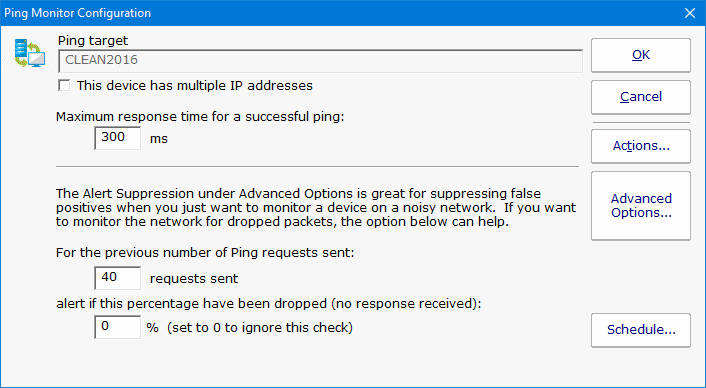
Task: Click the dropped percentage field showing 0
Action: (118, 327)
